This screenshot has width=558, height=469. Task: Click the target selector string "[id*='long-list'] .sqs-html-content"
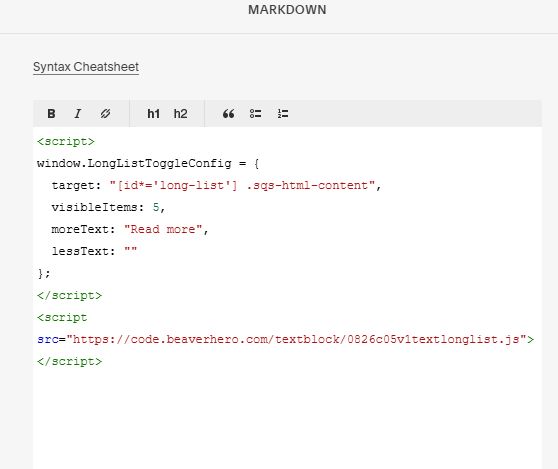[242, 185]
